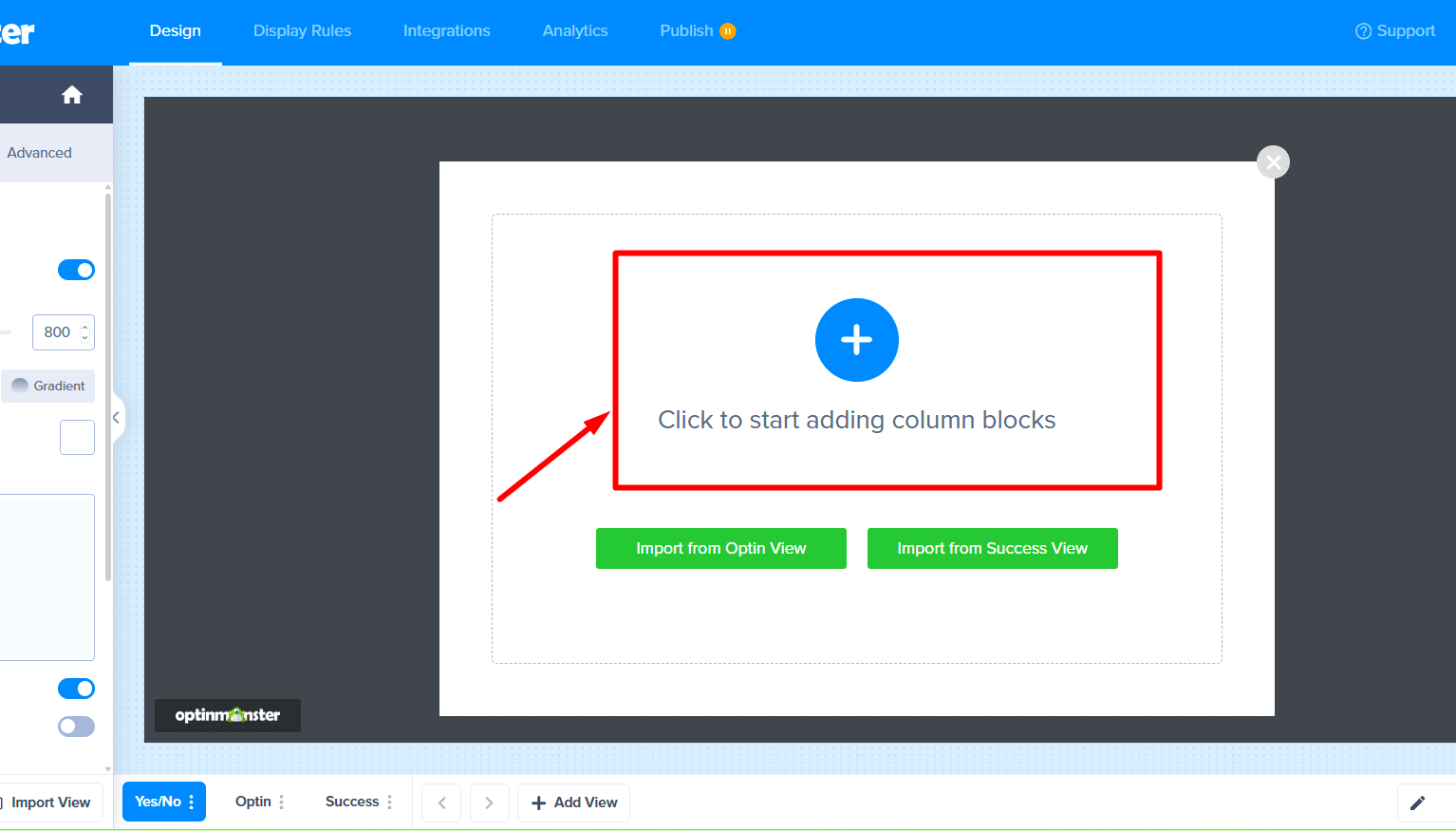Click the blue plus add-block icon
Screen dimensions: 1456x831
[x=856, y=340]
